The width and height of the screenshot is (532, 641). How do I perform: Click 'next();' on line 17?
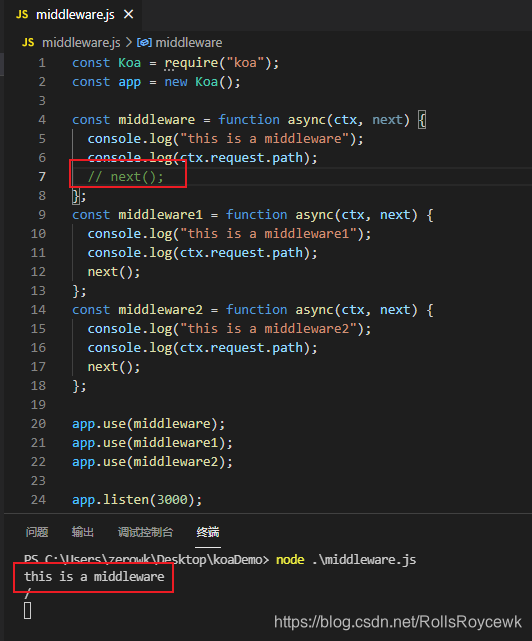point(114,367)
